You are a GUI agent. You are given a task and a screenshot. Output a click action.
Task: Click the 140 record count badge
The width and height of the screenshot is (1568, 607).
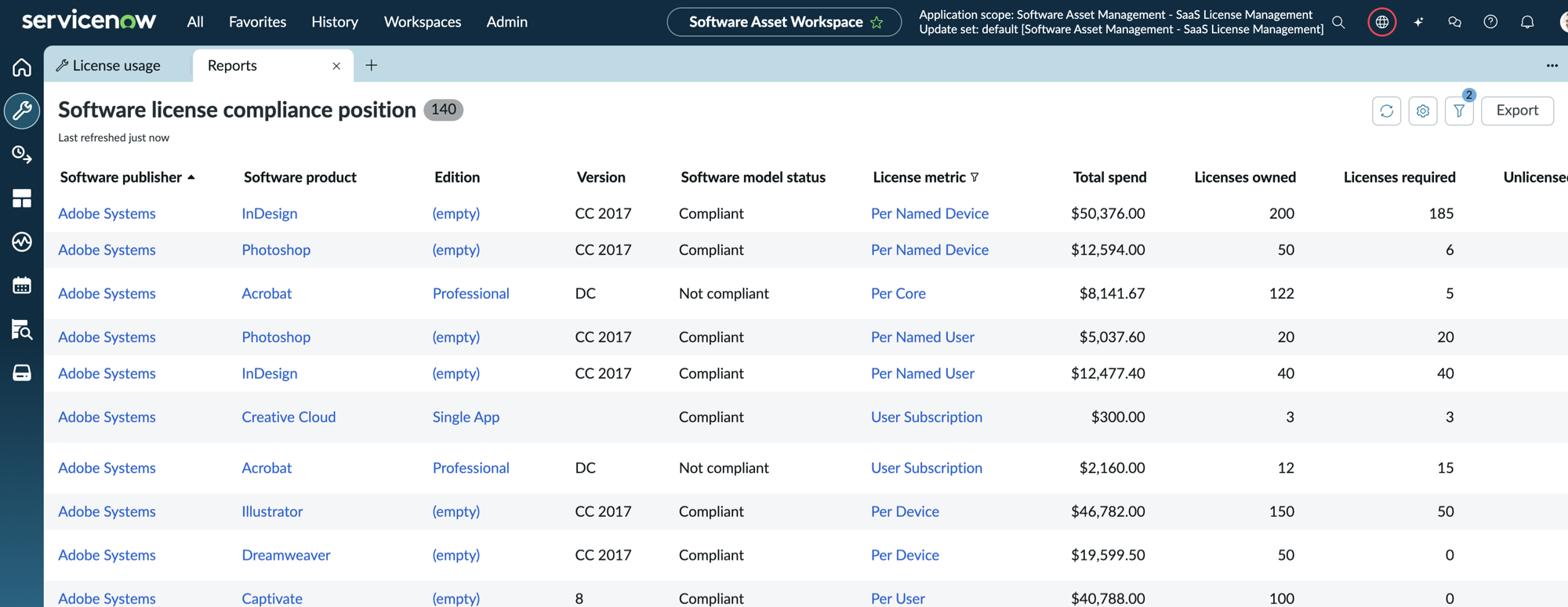[444, 110]
